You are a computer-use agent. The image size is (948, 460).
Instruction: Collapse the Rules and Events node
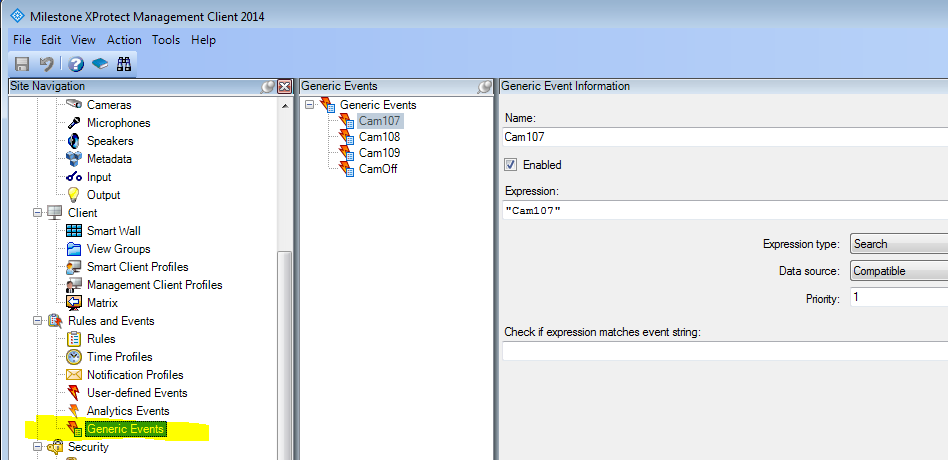click(37, 321)
